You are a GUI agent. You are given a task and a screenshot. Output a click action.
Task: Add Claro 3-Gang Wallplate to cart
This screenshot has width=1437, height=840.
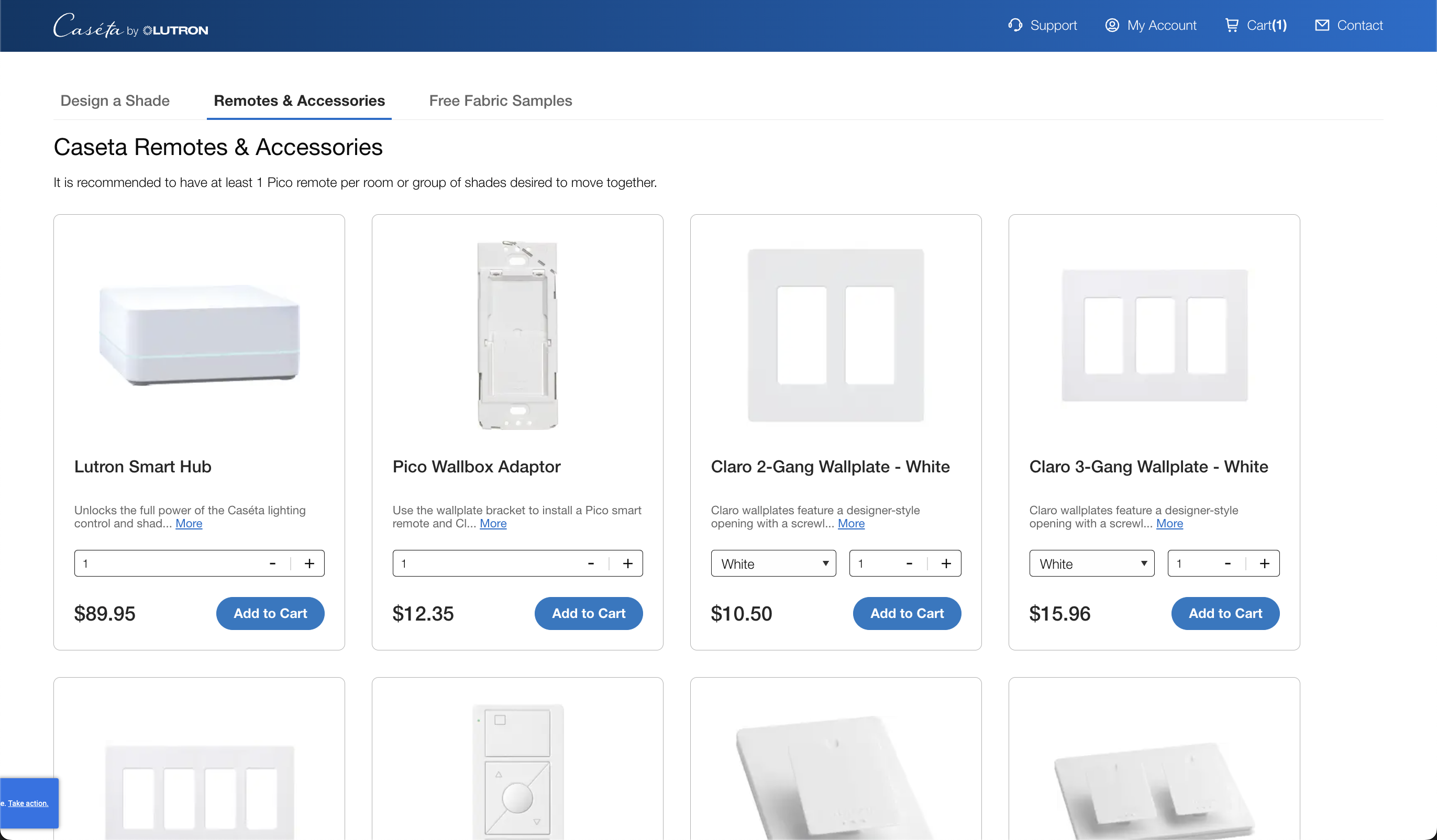pyautogui.click(x=1225, y=613)
